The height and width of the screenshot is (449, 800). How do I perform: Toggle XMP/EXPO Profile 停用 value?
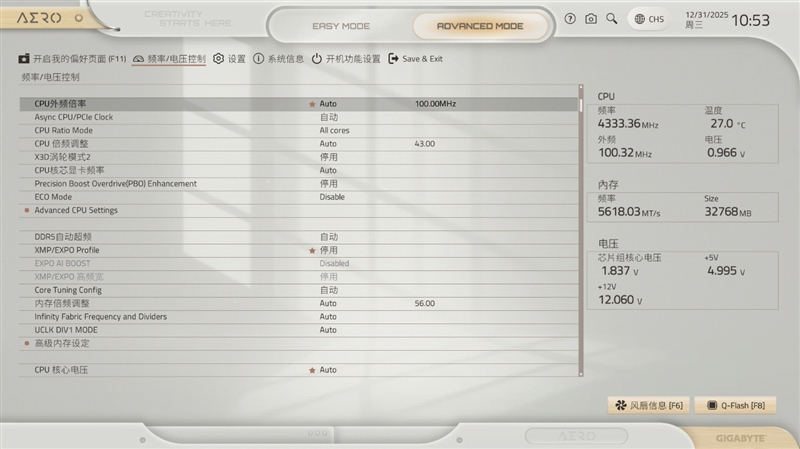pos(328,250)
